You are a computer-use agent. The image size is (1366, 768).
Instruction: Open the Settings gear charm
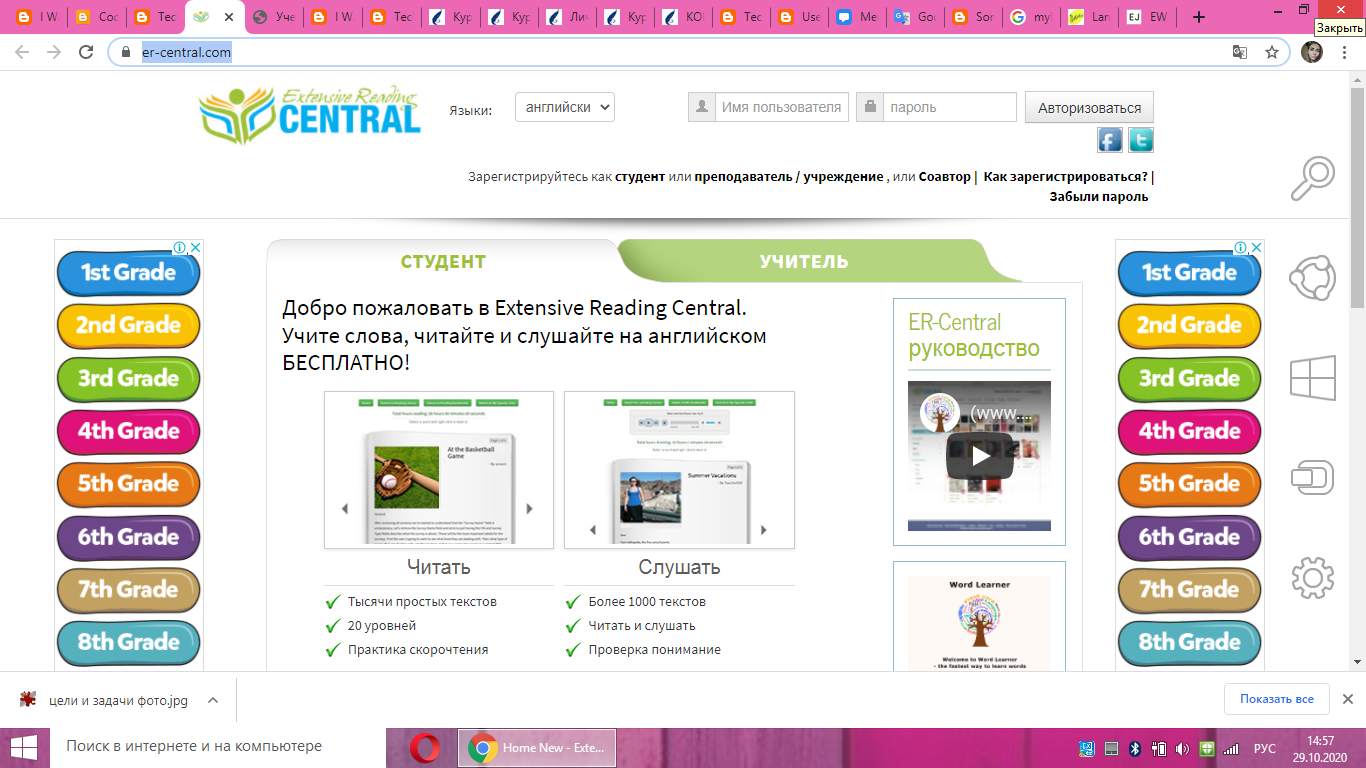1313,578
